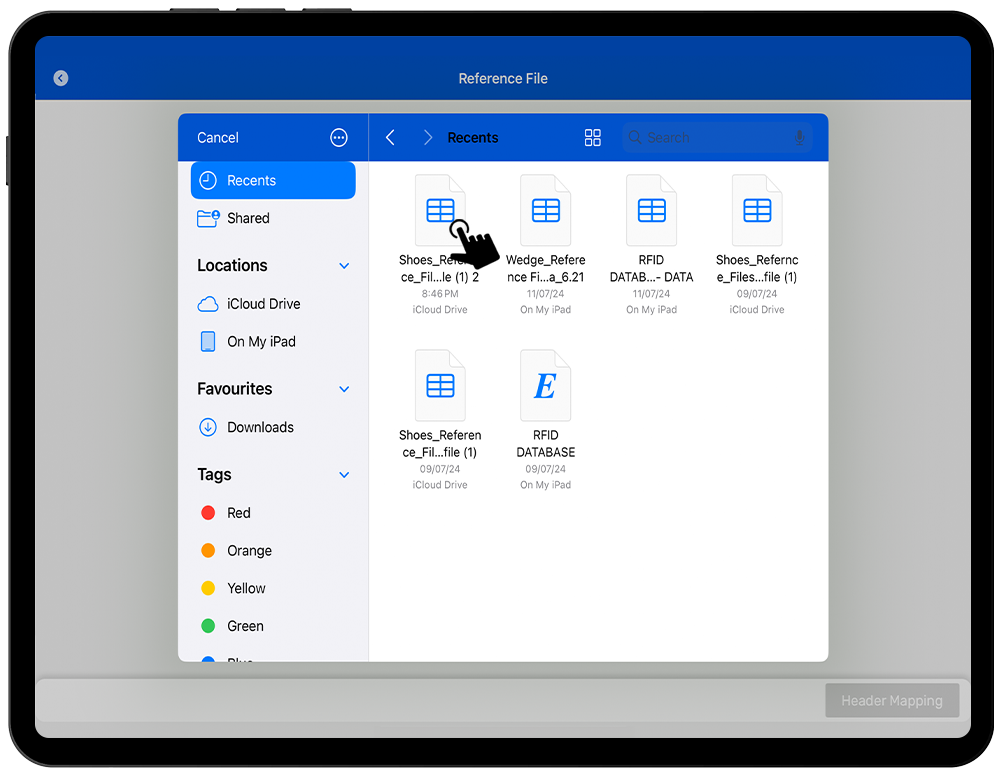Filter by the Red tag
Screen dimensions: 1000x774
(238, 513)
